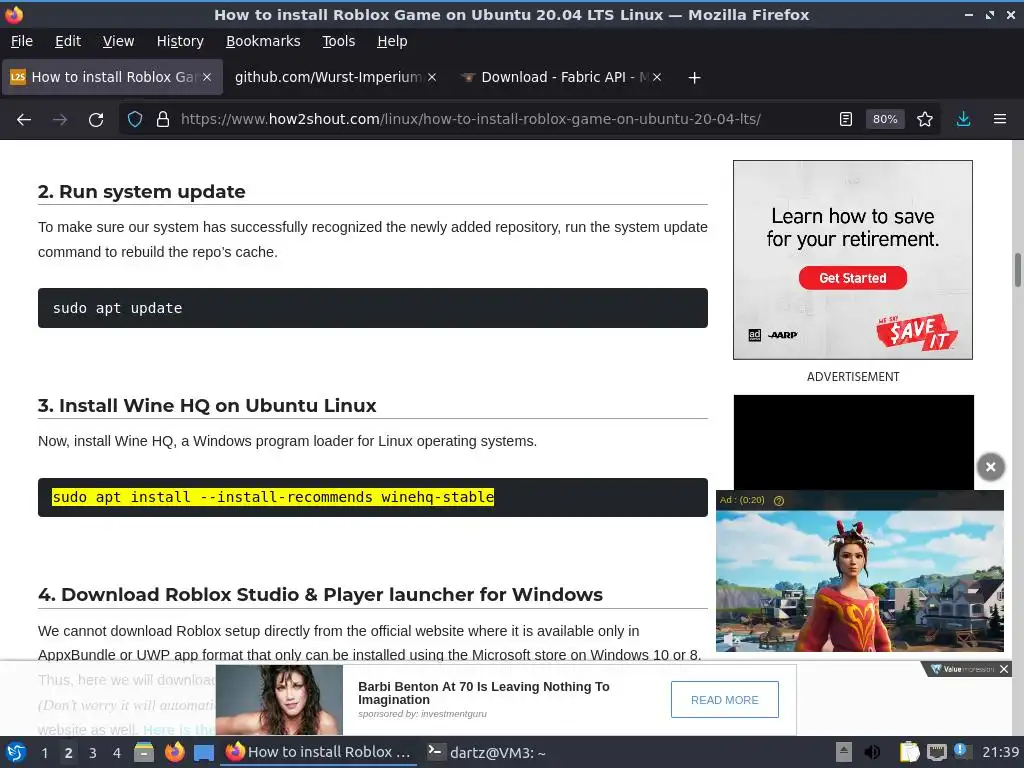
Task: Switch to workspace 3
Action: tap(93, 753)
